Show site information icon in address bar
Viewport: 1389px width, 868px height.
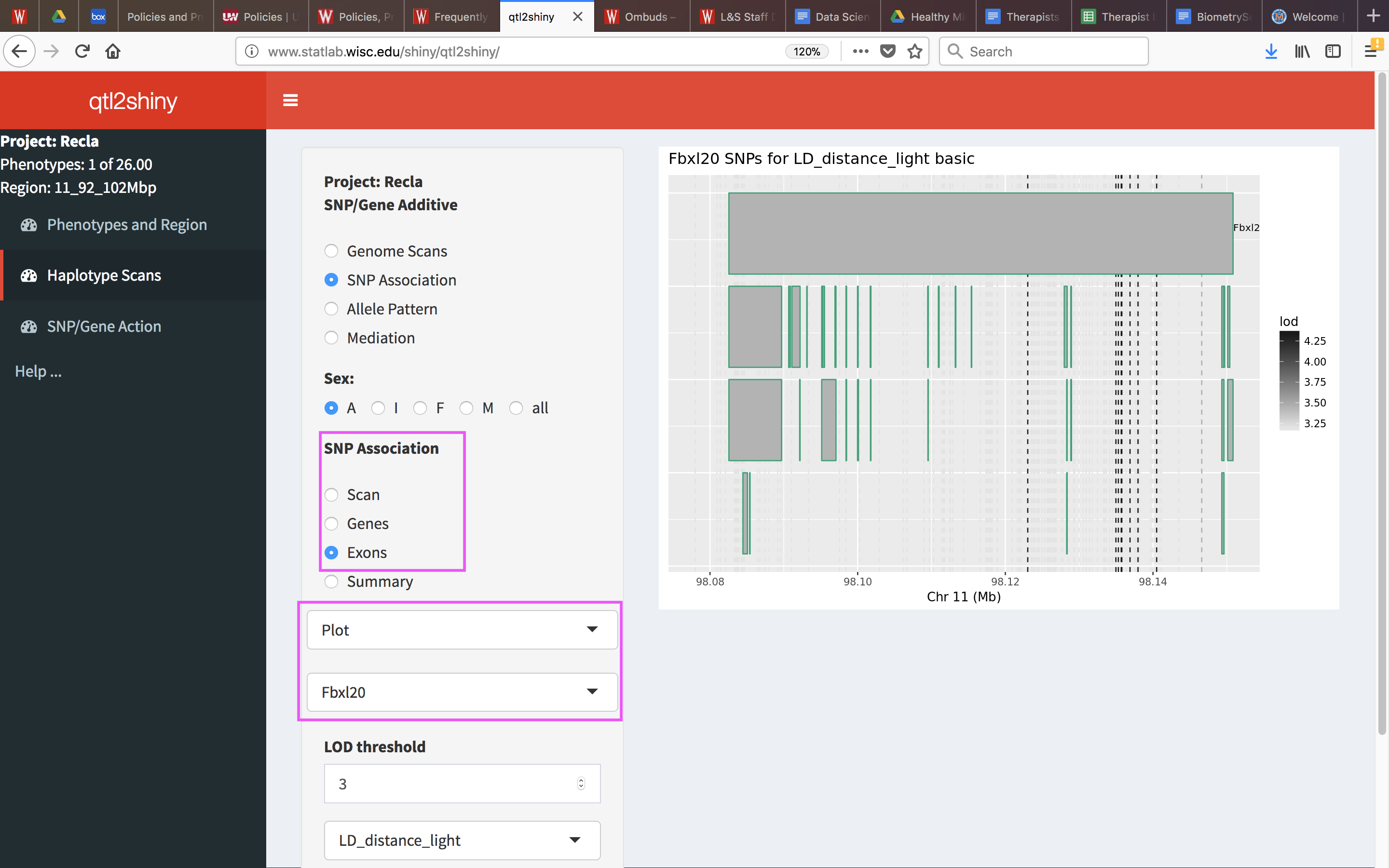[251, 51]
